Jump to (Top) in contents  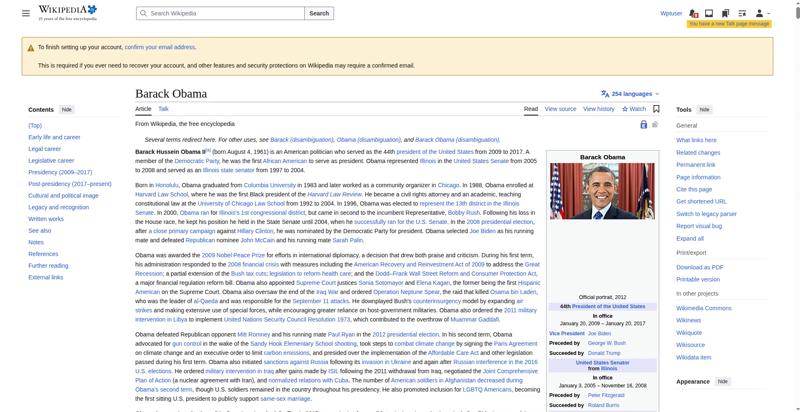(x=35, y=125)
